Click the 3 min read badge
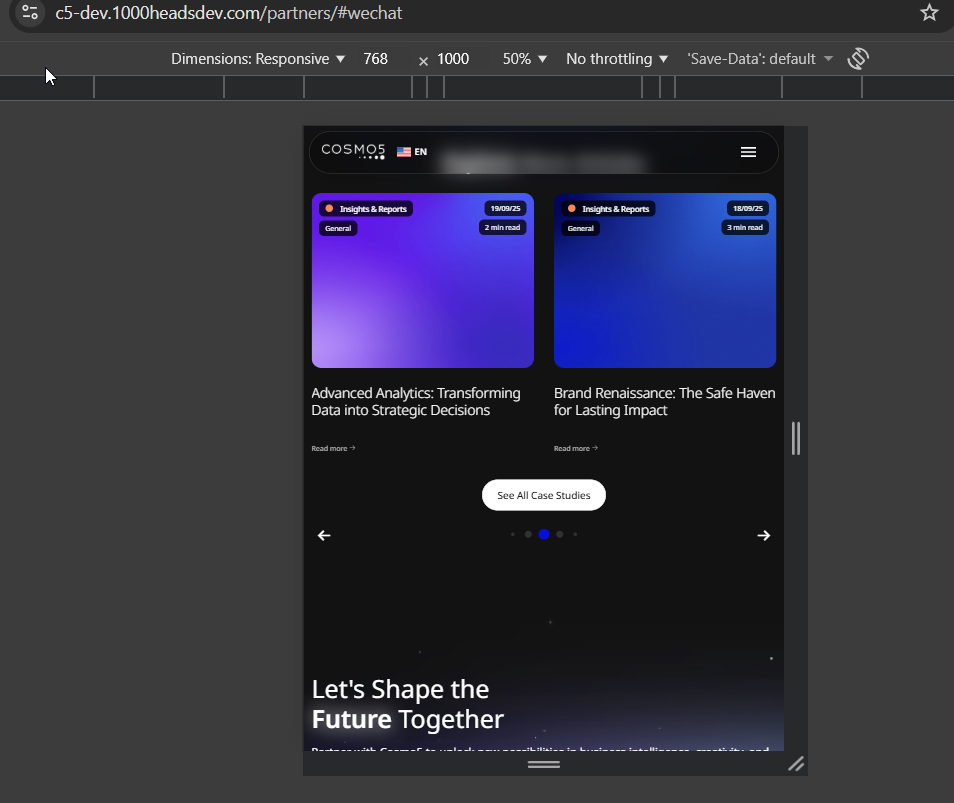Screen dimensions: 954x803 (x=745, y=228)
